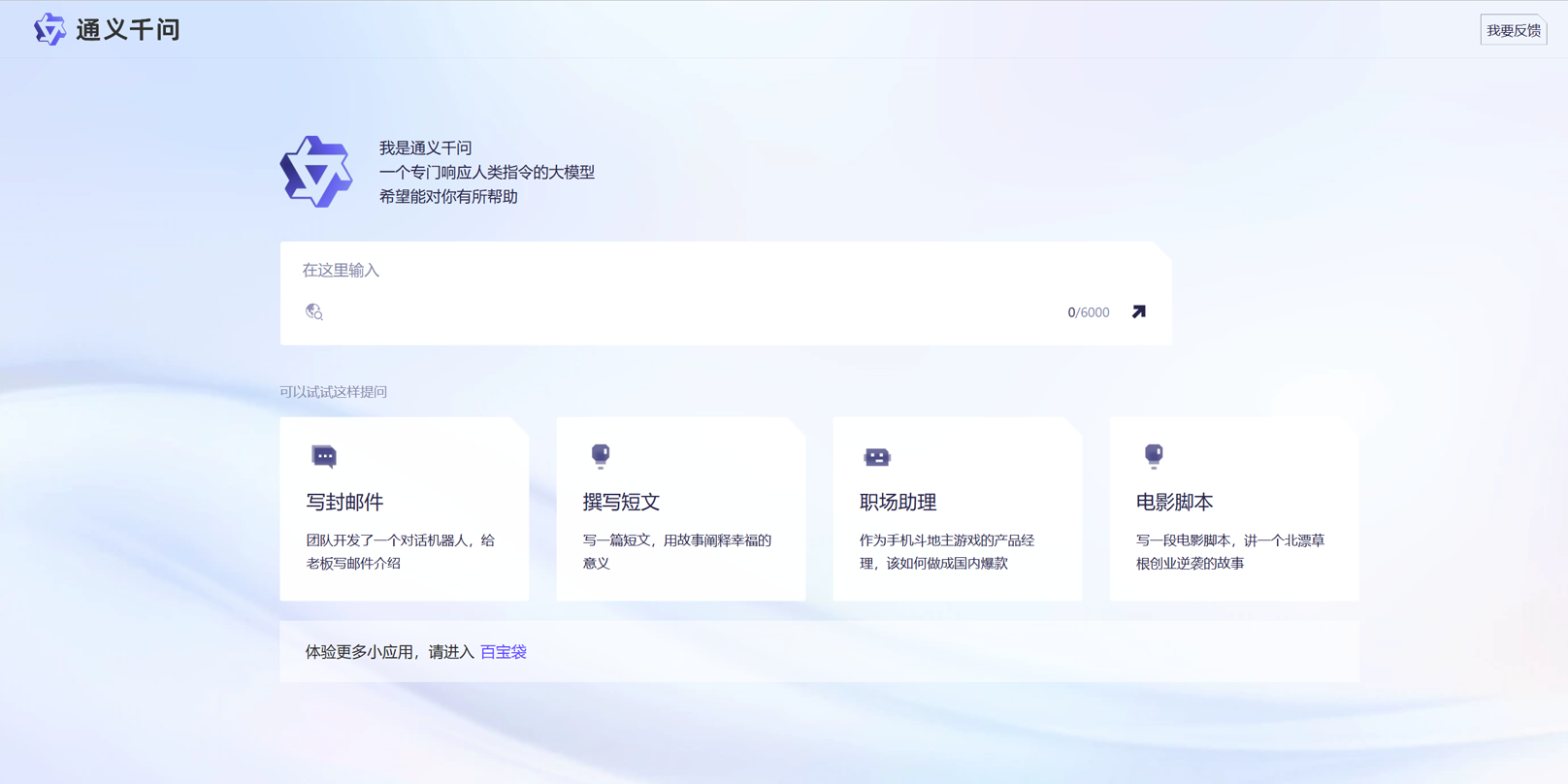
Task: Click 写一篇短文，用故事阐释幸福的意义 description
Action: pos(677,551)
